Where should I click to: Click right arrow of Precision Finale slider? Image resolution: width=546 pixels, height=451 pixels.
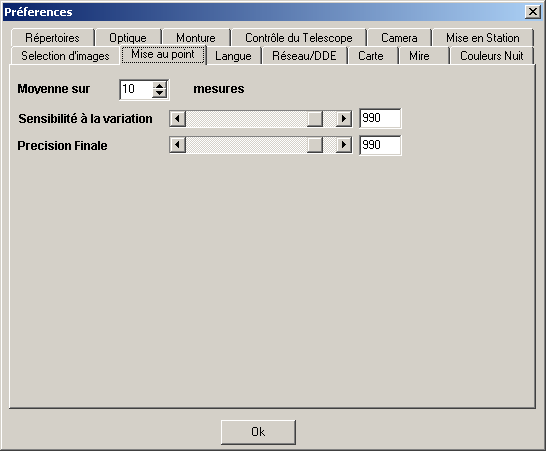[344, 145]
